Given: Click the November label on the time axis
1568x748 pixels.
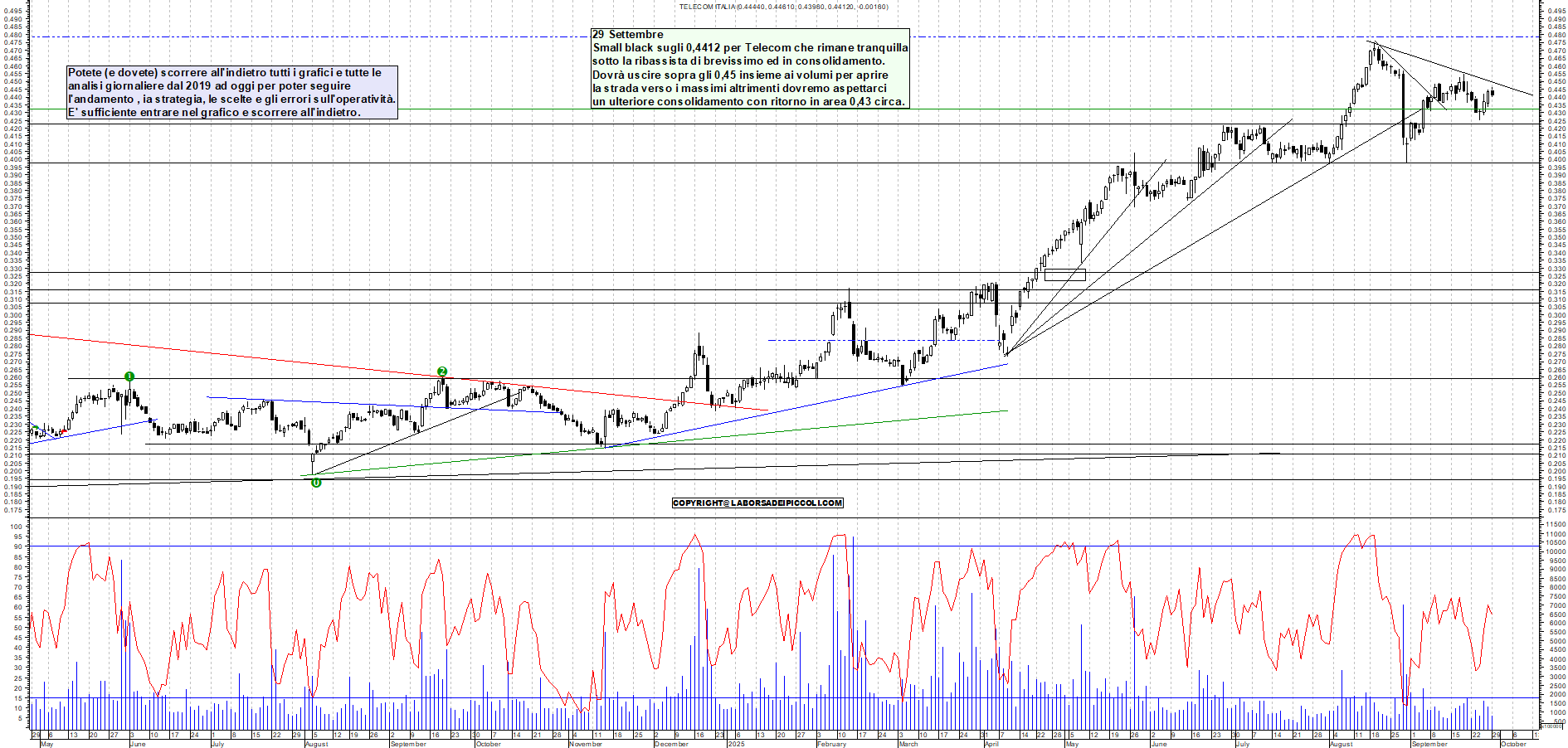Looking at the screenshot, I should pos(586,744).
